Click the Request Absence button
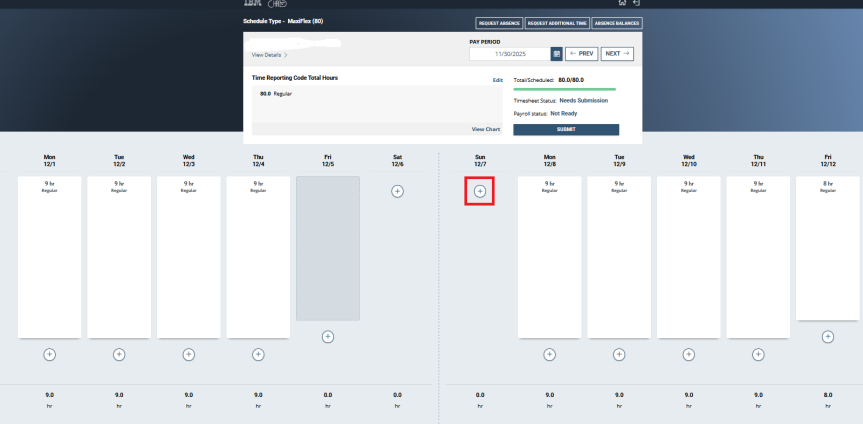The image size is (863, 424). pyautogui.click(x=499, y=23)
